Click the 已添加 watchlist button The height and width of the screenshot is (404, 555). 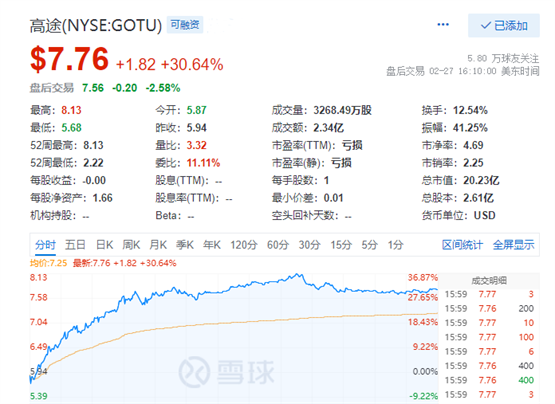click(x=504, y=25)
